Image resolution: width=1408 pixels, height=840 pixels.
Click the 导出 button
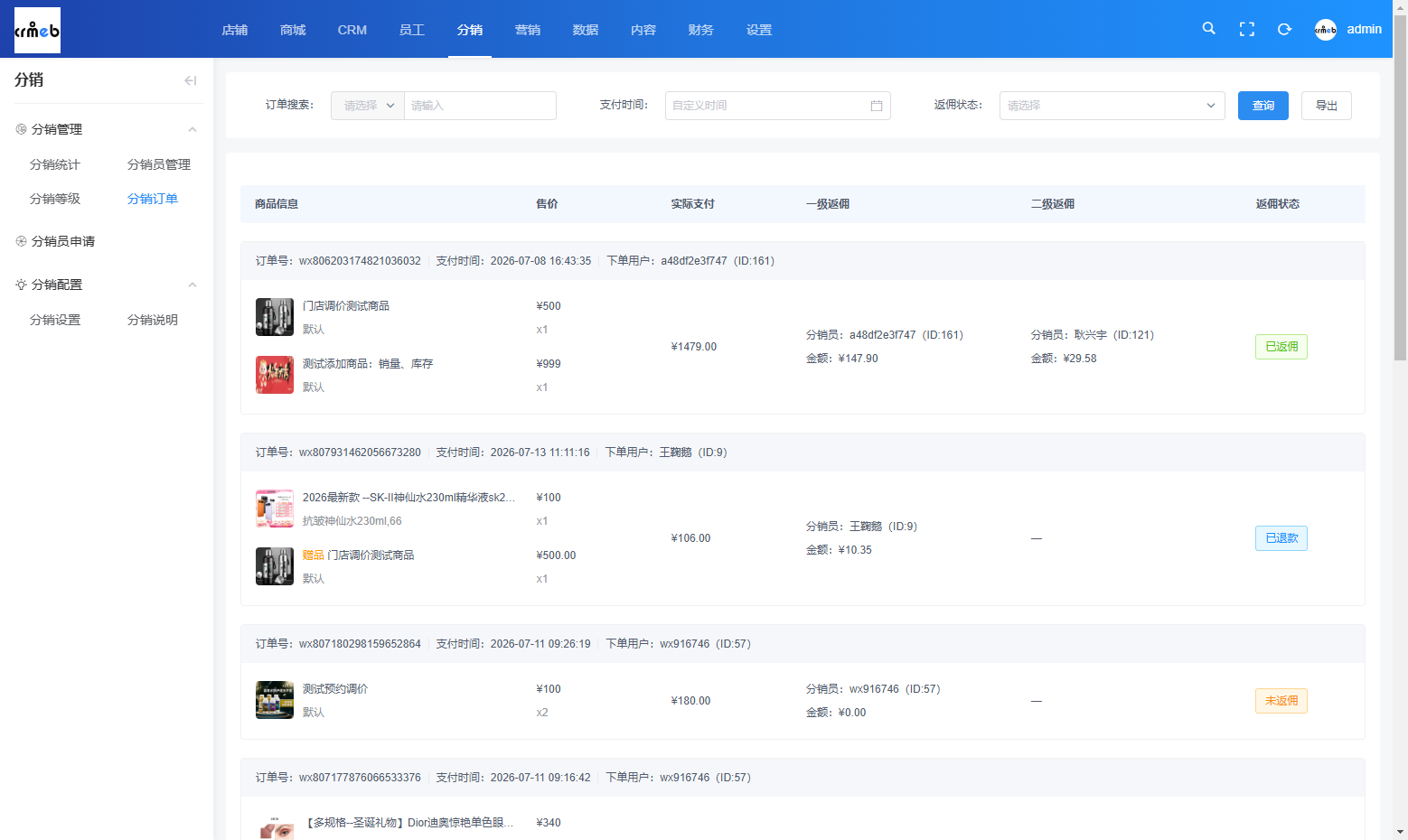point(1326,106)
